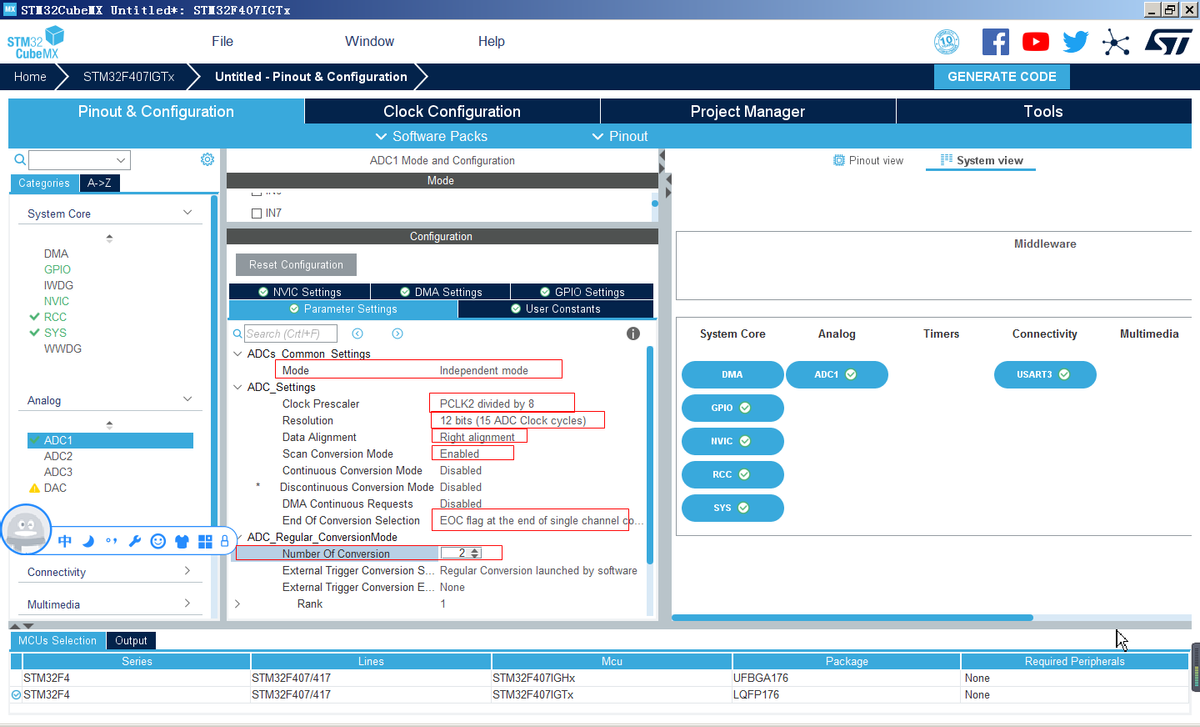Collapse ADC_Settings group

pyautogui.click(x=237, y=387)
